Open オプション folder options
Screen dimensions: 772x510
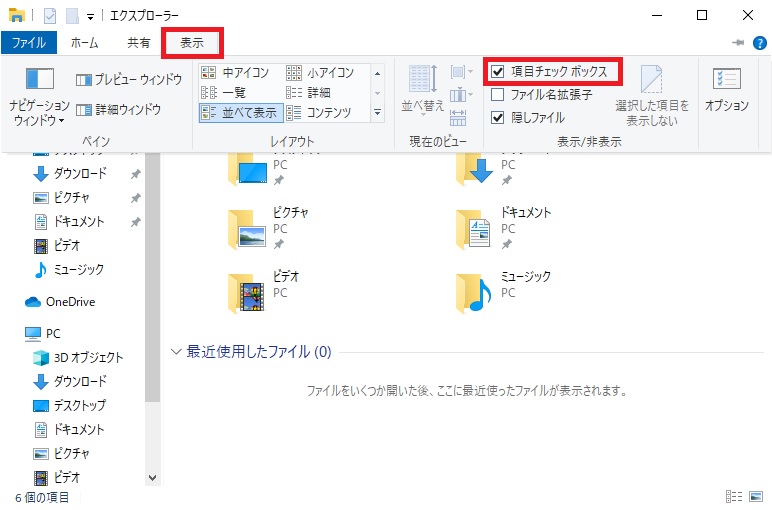click(x=727, y=91)
